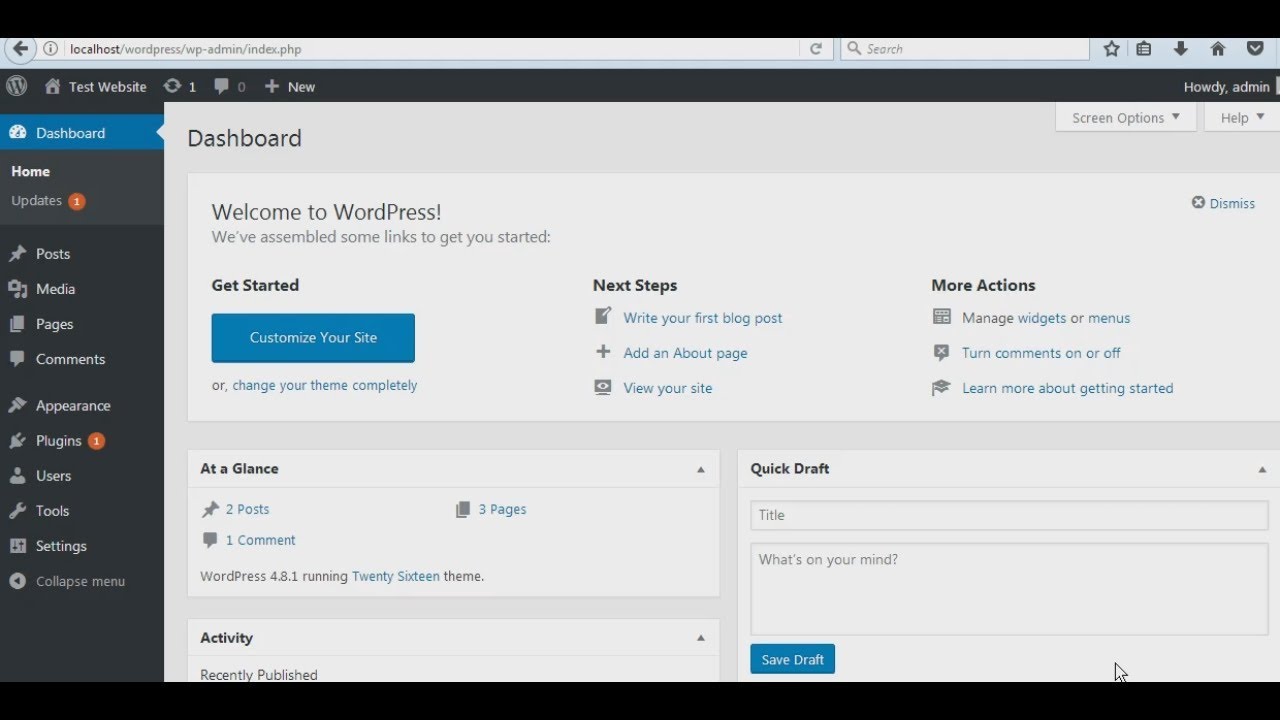Screen dimensions: 1280x720
Task: Click Learn more about getting started link
Action: (1068, 388)
